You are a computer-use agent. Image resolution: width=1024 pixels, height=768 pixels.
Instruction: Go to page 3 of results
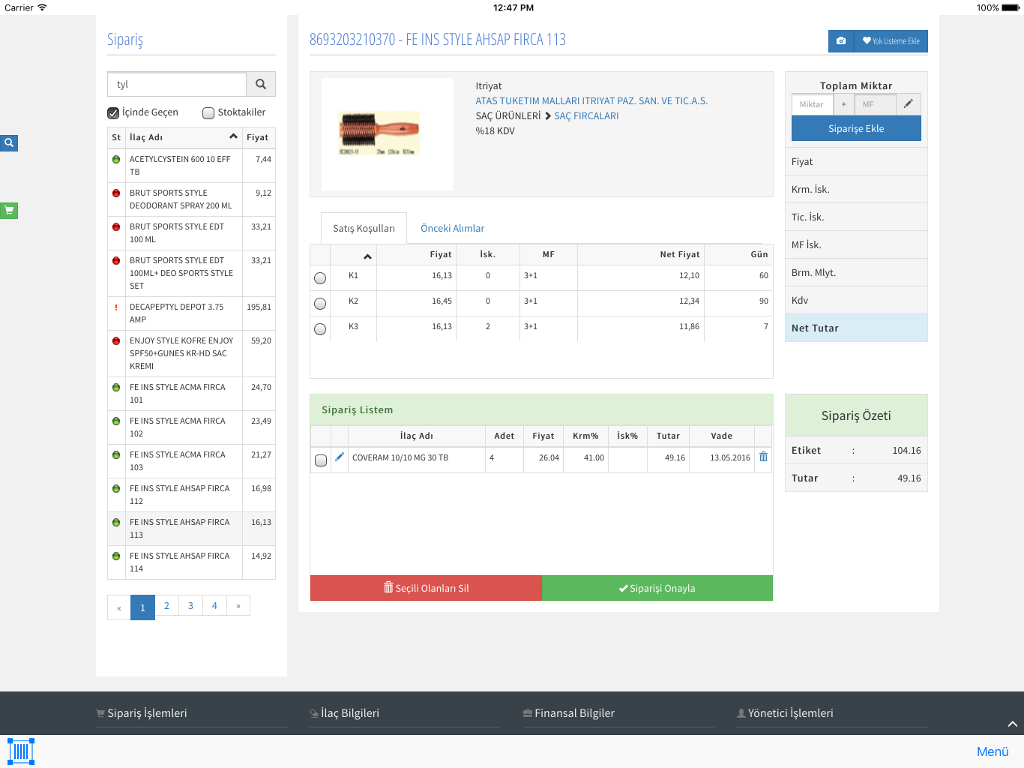tap(191, 606)
